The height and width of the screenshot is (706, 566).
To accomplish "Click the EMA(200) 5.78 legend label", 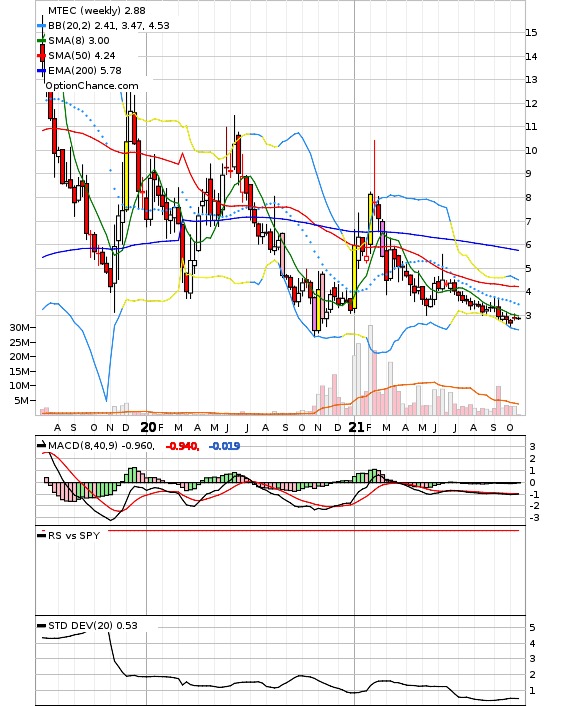I will click(x=85, y=71).
